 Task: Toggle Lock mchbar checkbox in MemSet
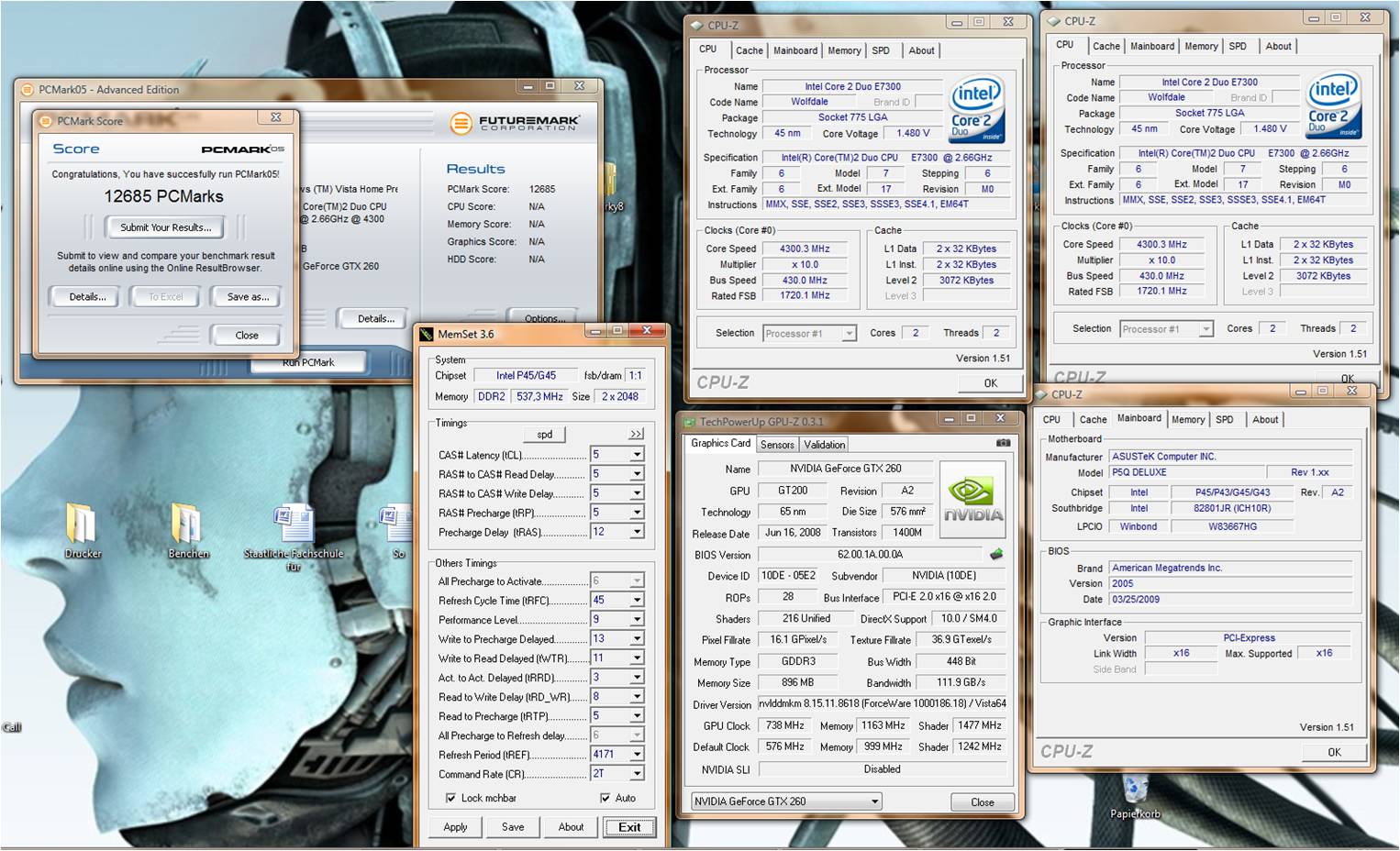click(450, 798)
